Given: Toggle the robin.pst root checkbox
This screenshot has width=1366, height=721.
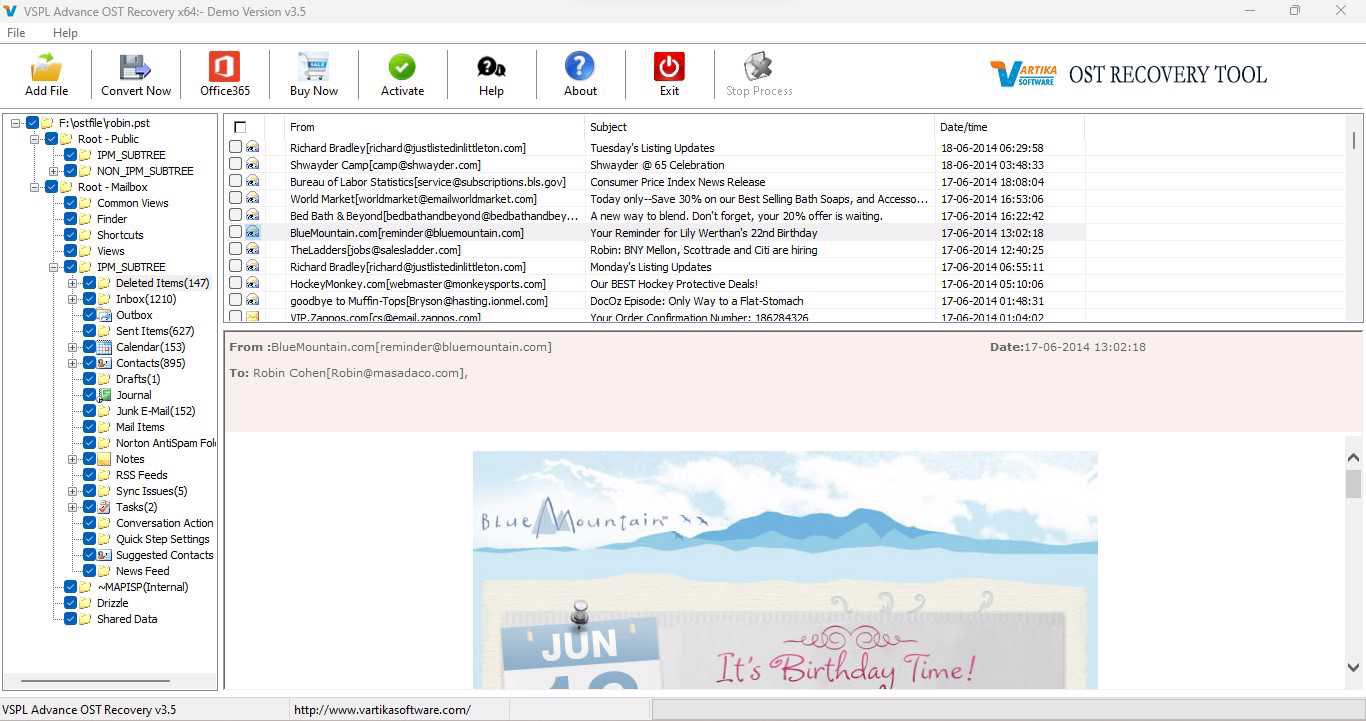Looking at the screenshot, I should (x=32, y=123).
